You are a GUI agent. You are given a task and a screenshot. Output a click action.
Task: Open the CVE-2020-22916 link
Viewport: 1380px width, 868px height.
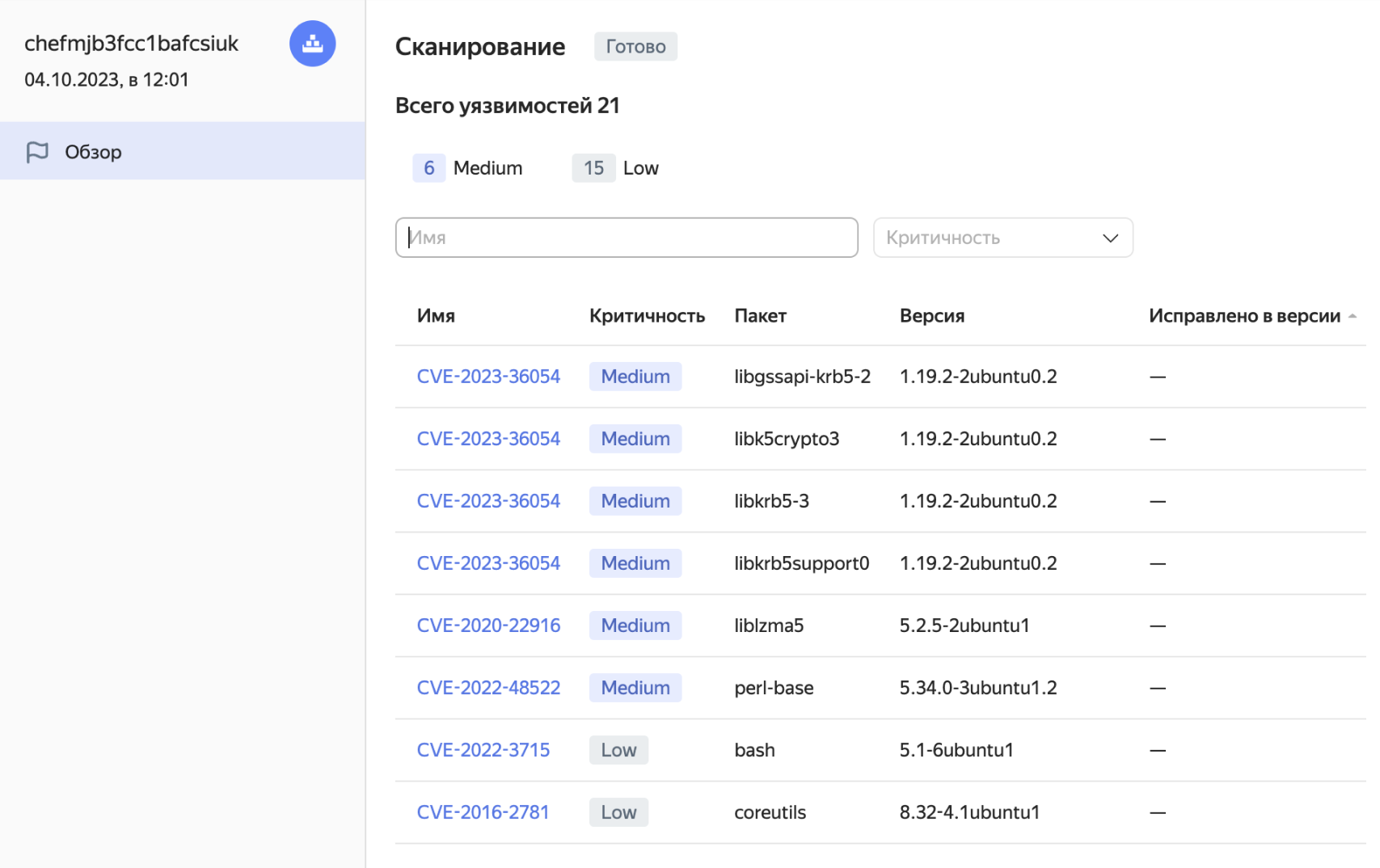pyautogui.click(x=488, y=626)
